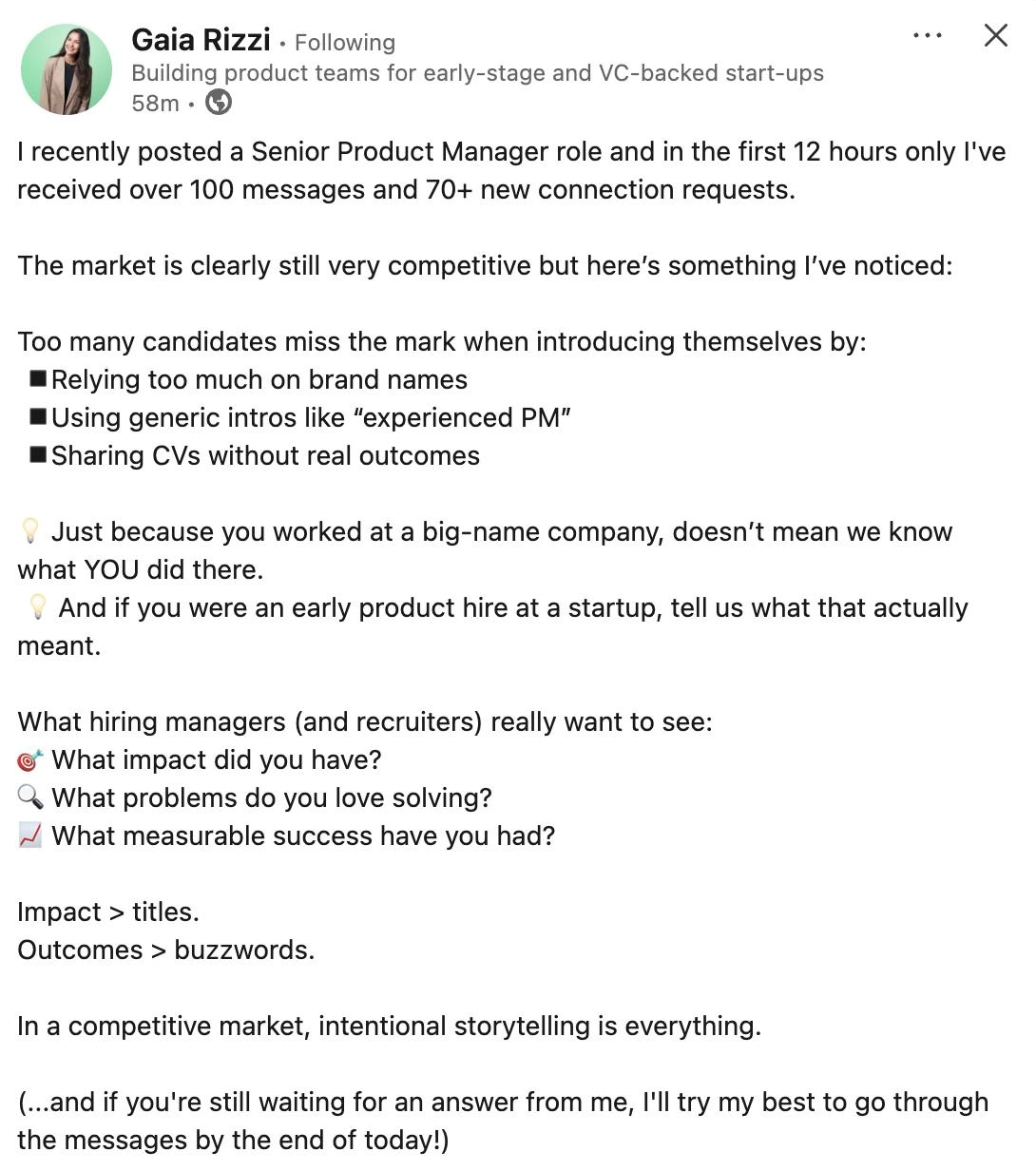Click the black square bullet before 'Sharing CVs'
This screenshot has height=1171, width=1036.
pyautogui.click(x=38, y=454)
